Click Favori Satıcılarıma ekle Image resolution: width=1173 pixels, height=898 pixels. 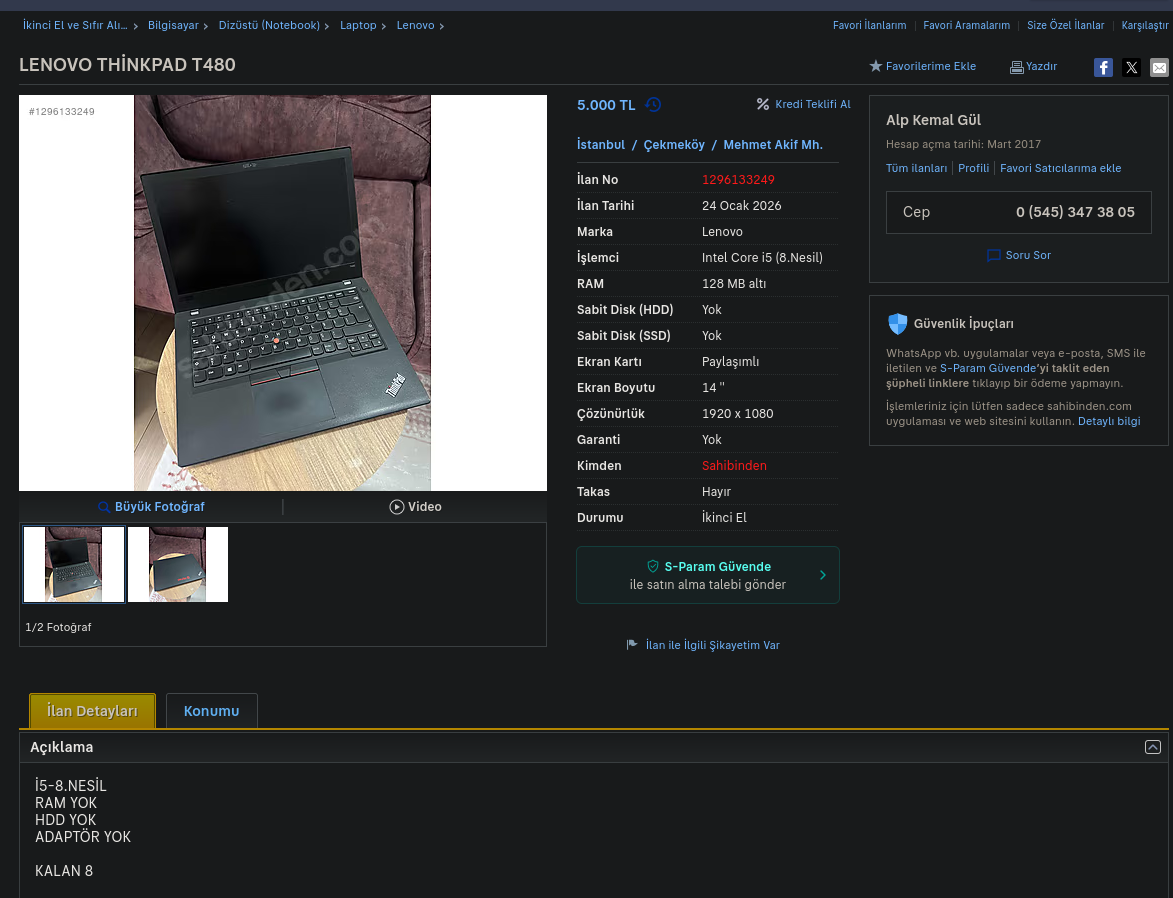click(1060, 168)
